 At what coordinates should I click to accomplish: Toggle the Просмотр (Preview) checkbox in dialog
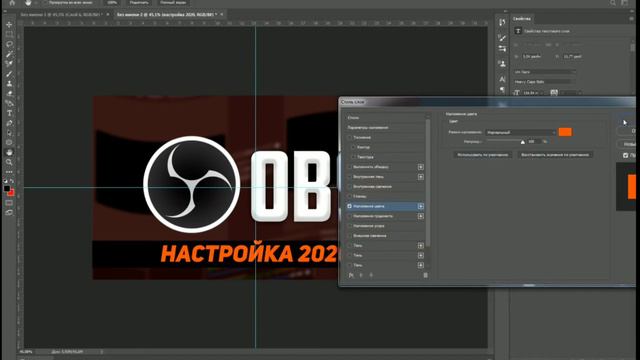click(626, 156)
